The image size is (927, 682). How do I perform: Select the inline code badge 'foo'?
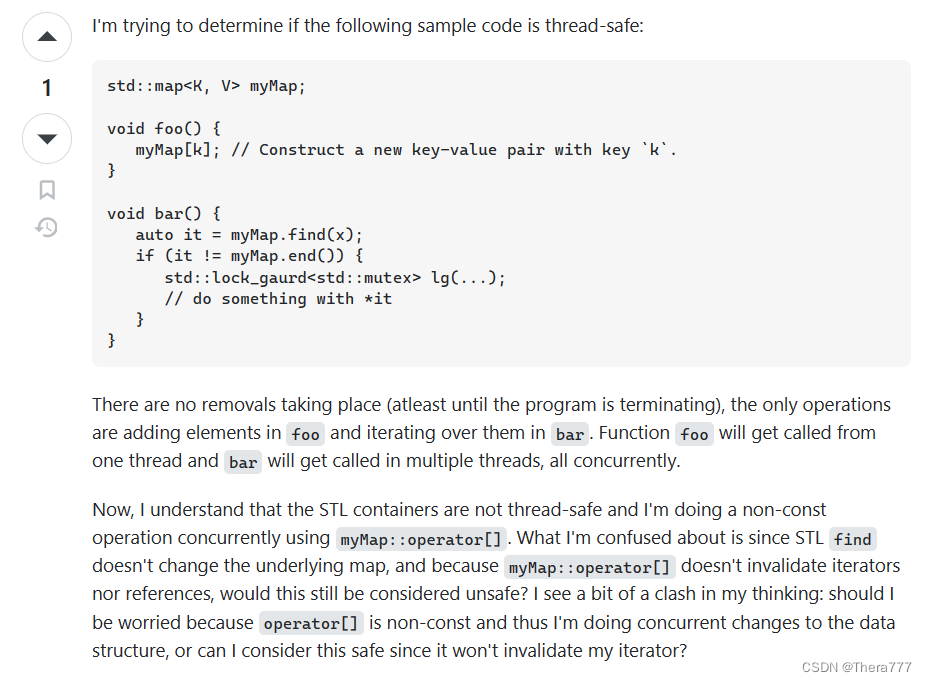[x=305, y=433]
